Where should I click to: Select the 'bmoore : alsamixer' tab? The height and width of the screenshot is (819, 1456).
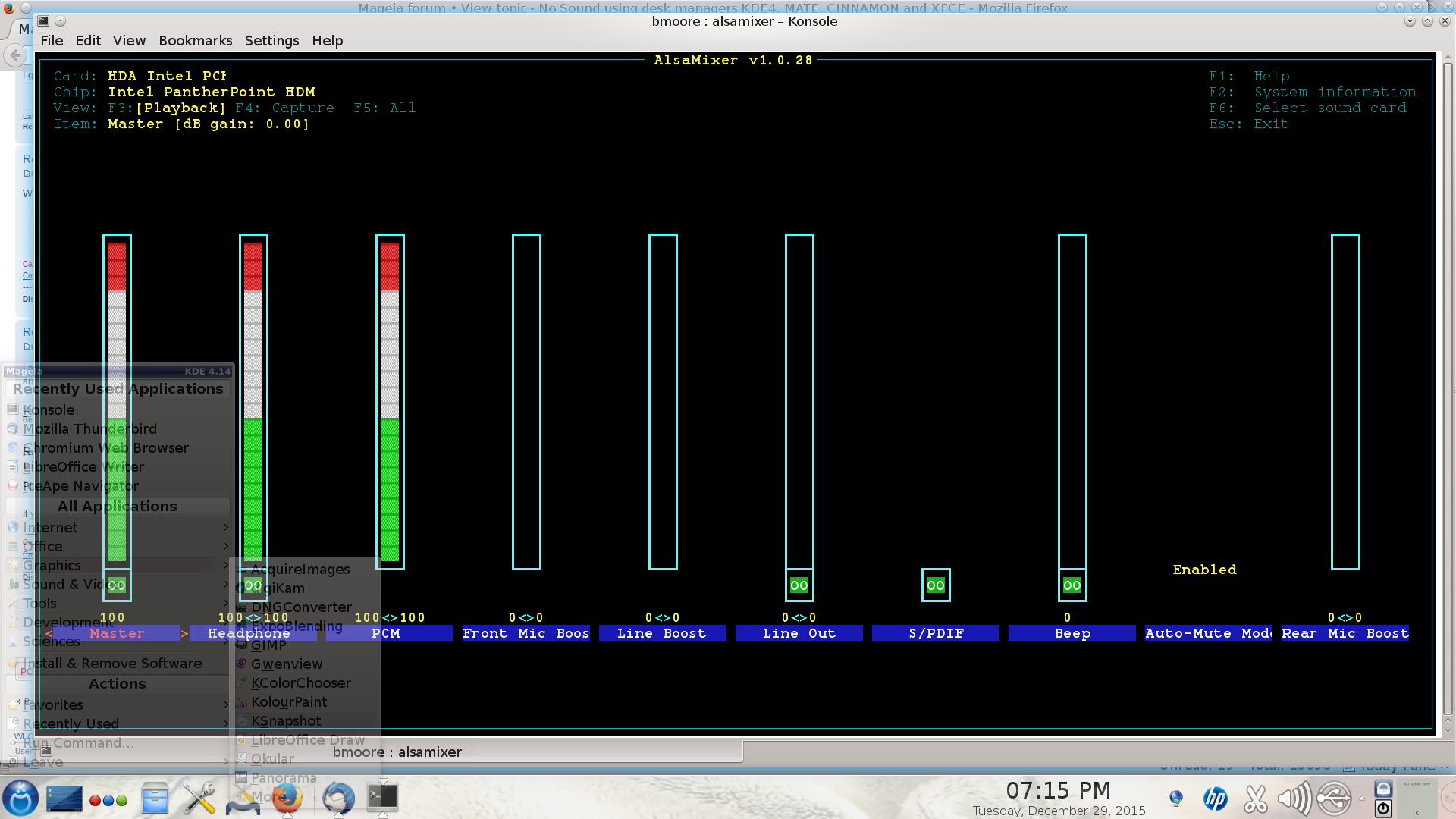[397, 752]
